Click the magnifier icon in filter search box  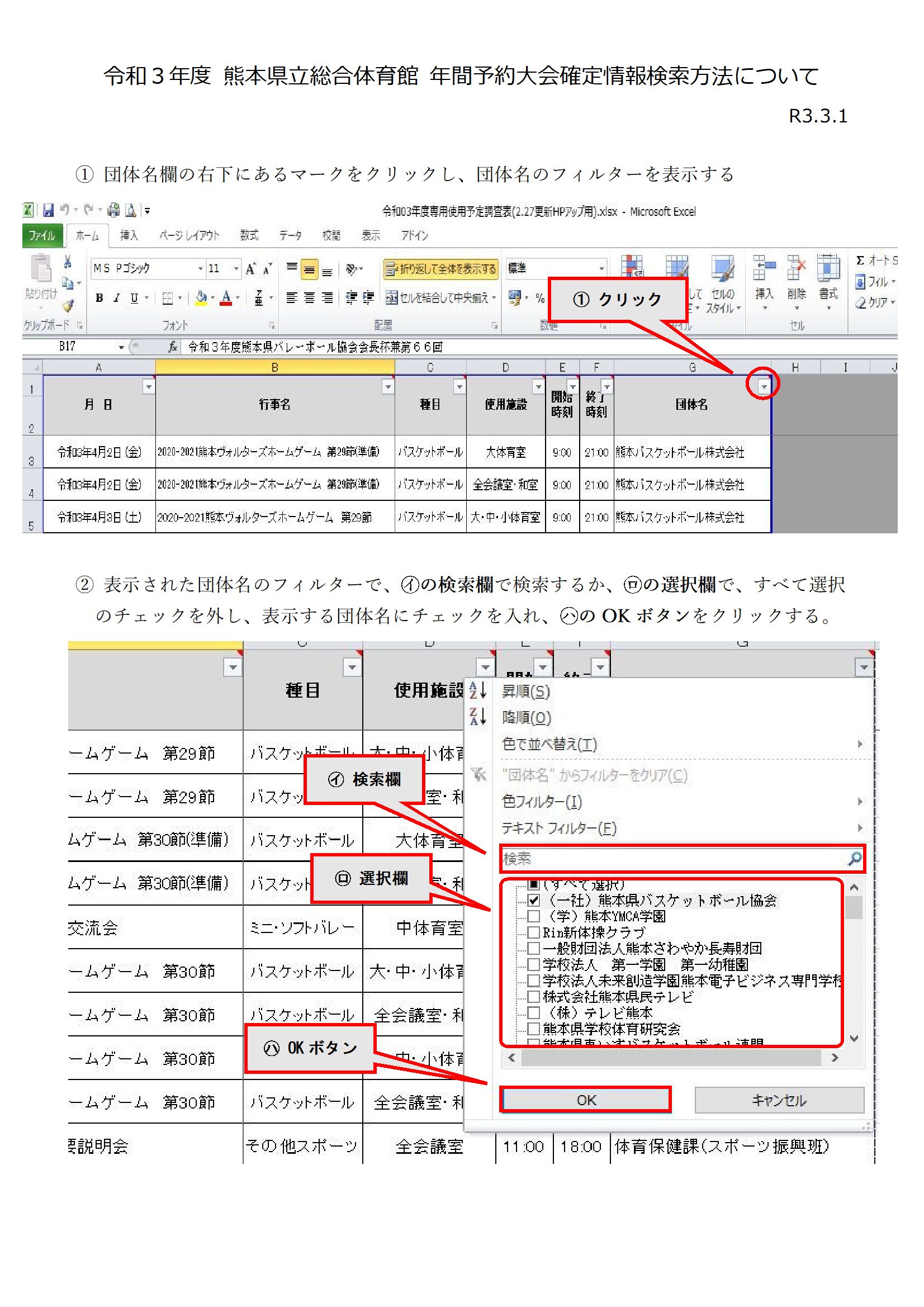pyautogui.click(x=854, y=859)
